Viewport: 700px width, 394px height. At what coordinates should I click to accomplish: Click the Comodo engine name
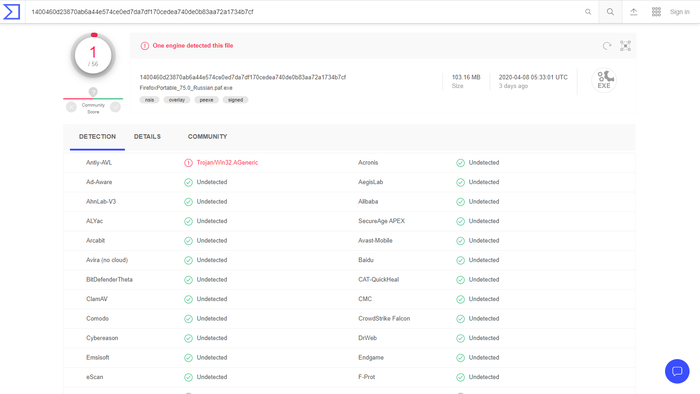(x=97, y=319)
